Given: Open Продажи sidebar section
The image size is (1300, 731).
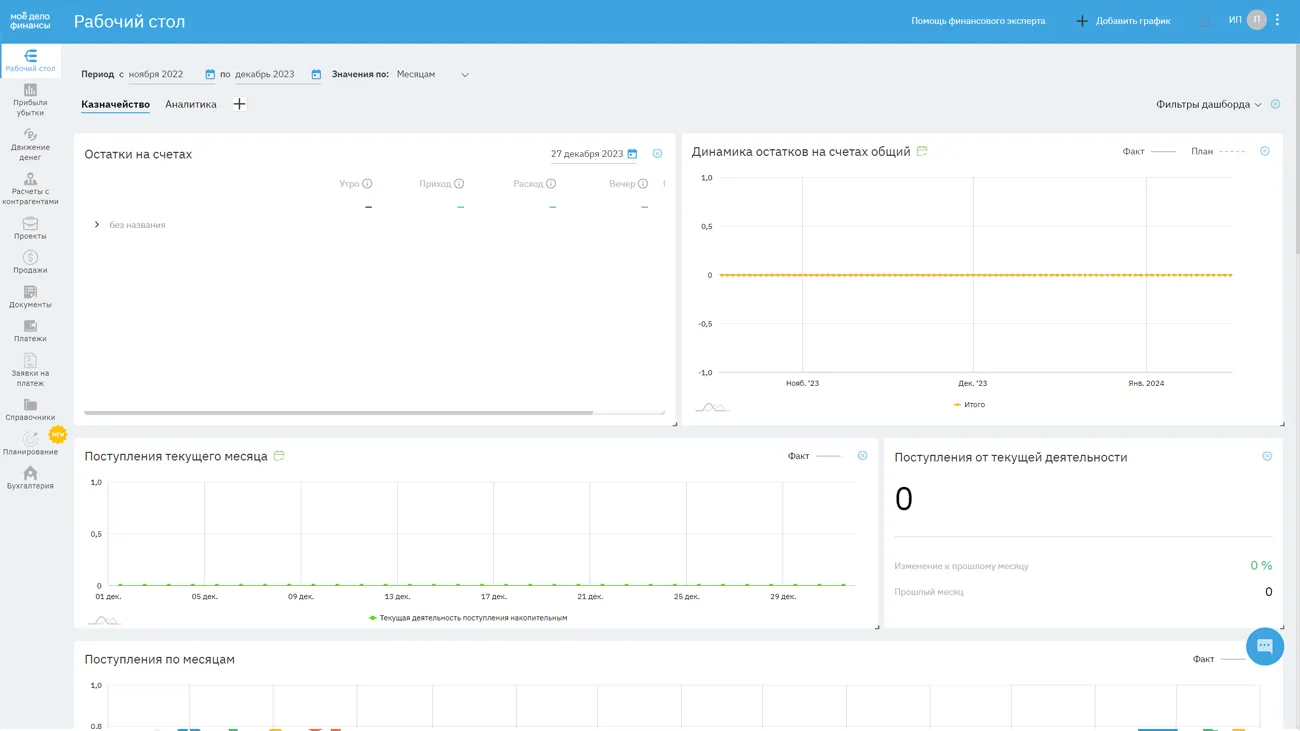Looking at the screenshot, I should point(30,263).
